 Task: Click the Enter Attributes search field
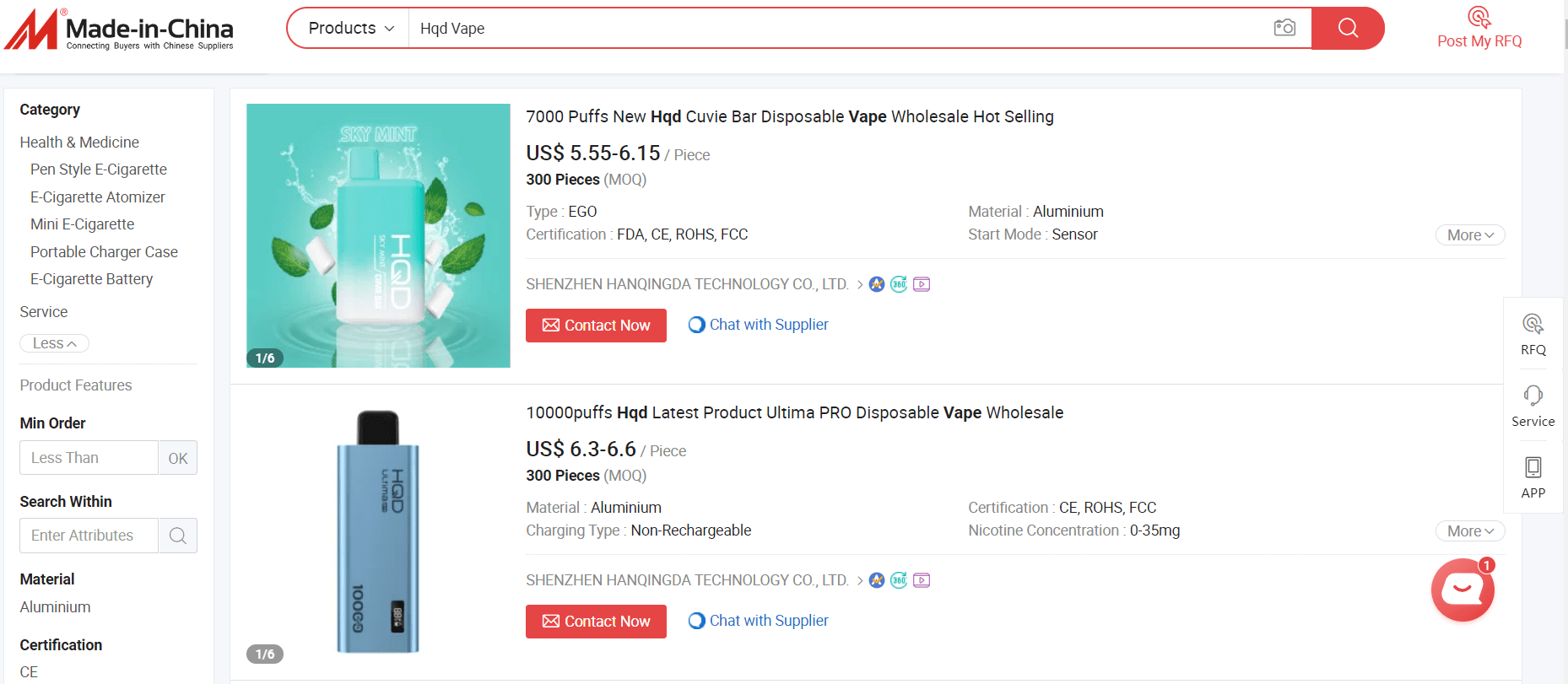point(89,536)
